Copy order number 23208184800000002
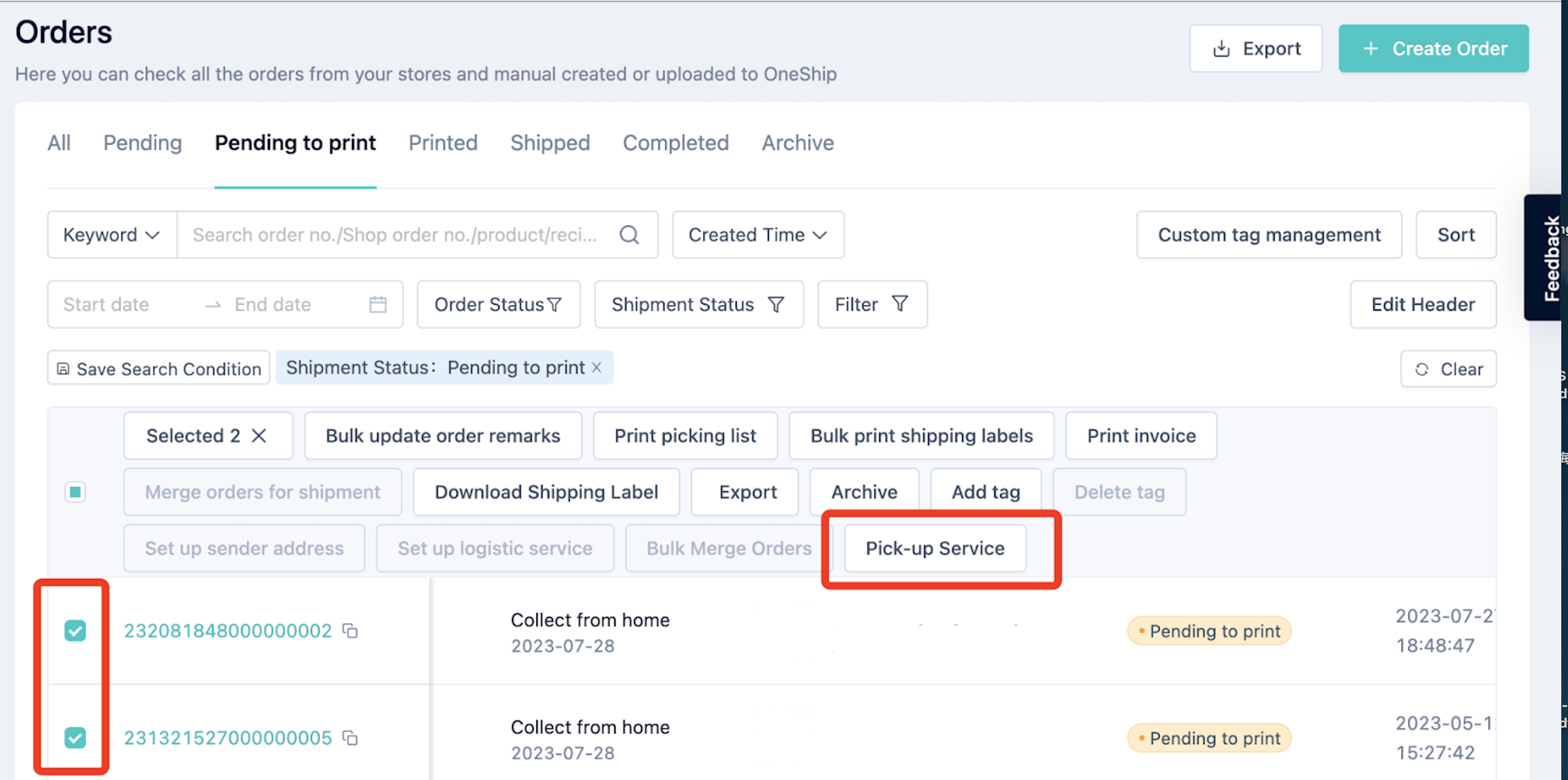Image resolution: width=1568 pixels, height=780 pixels. coord(350,631)
